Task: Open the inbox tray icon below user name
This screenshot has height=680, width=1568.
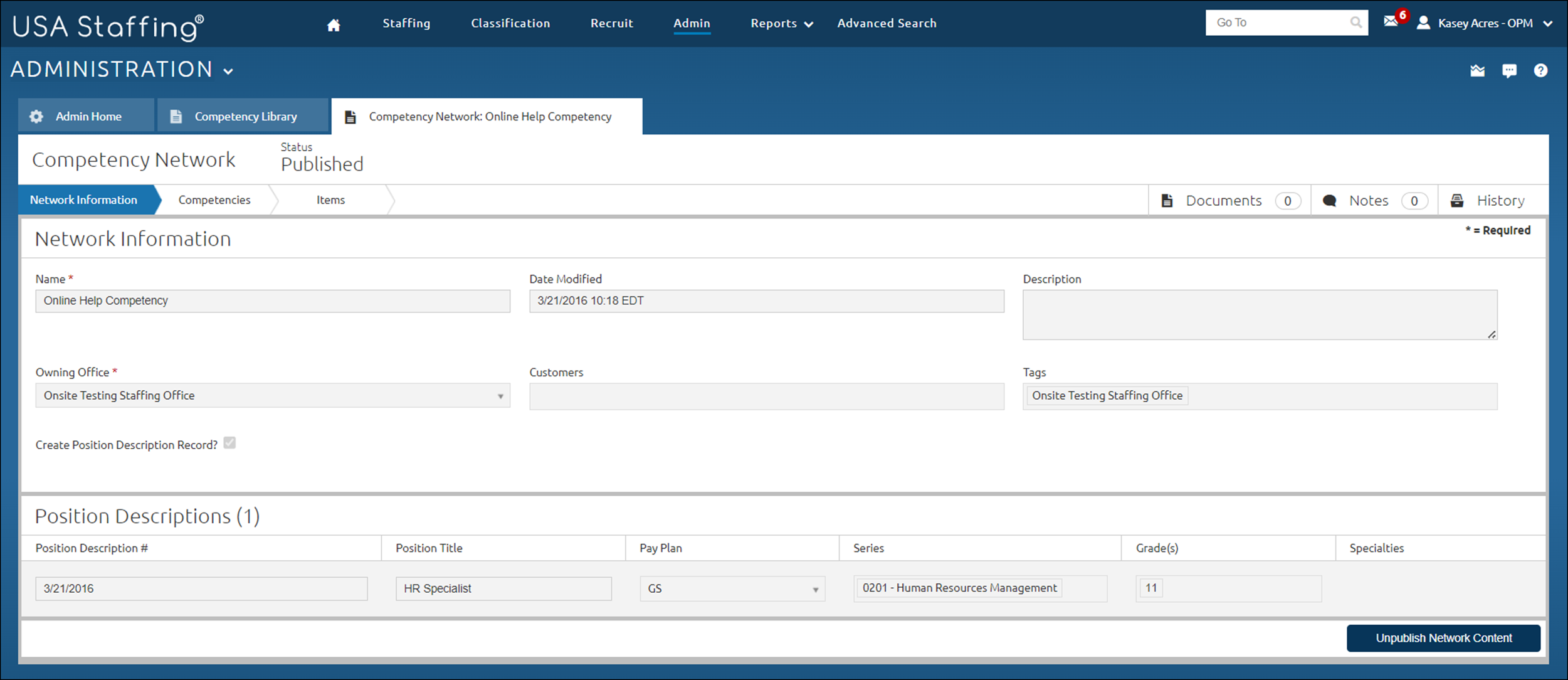Action: coord(1477,70)
